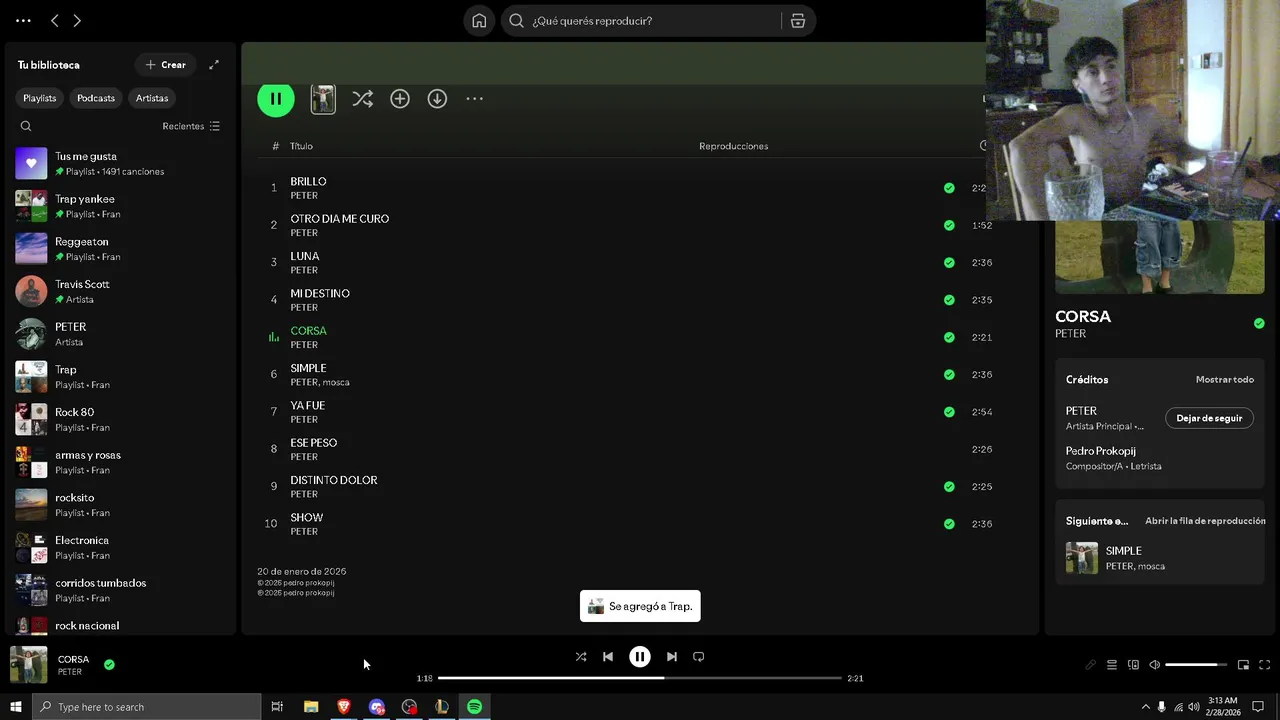The image size is (1280, 720).
Task: Go to Spotify home via house icon
Action: [x=479, y=21]
